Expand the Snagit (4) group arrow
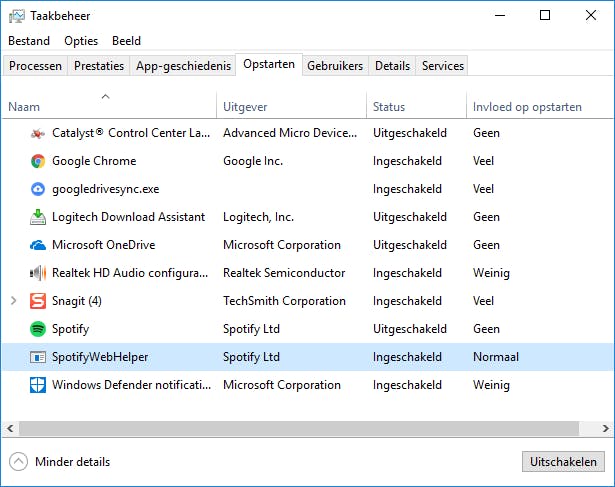Viewport: 615px width, 487px height. (x=13, y=301)
